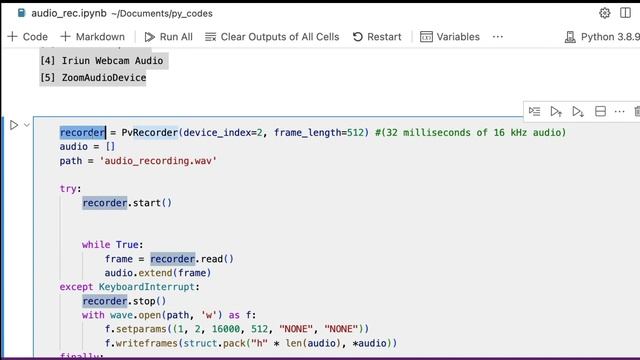The width and height of the screenshot is (640, 360).
Task: Clear Outputs of All Cells
Action: pos(272,37)
